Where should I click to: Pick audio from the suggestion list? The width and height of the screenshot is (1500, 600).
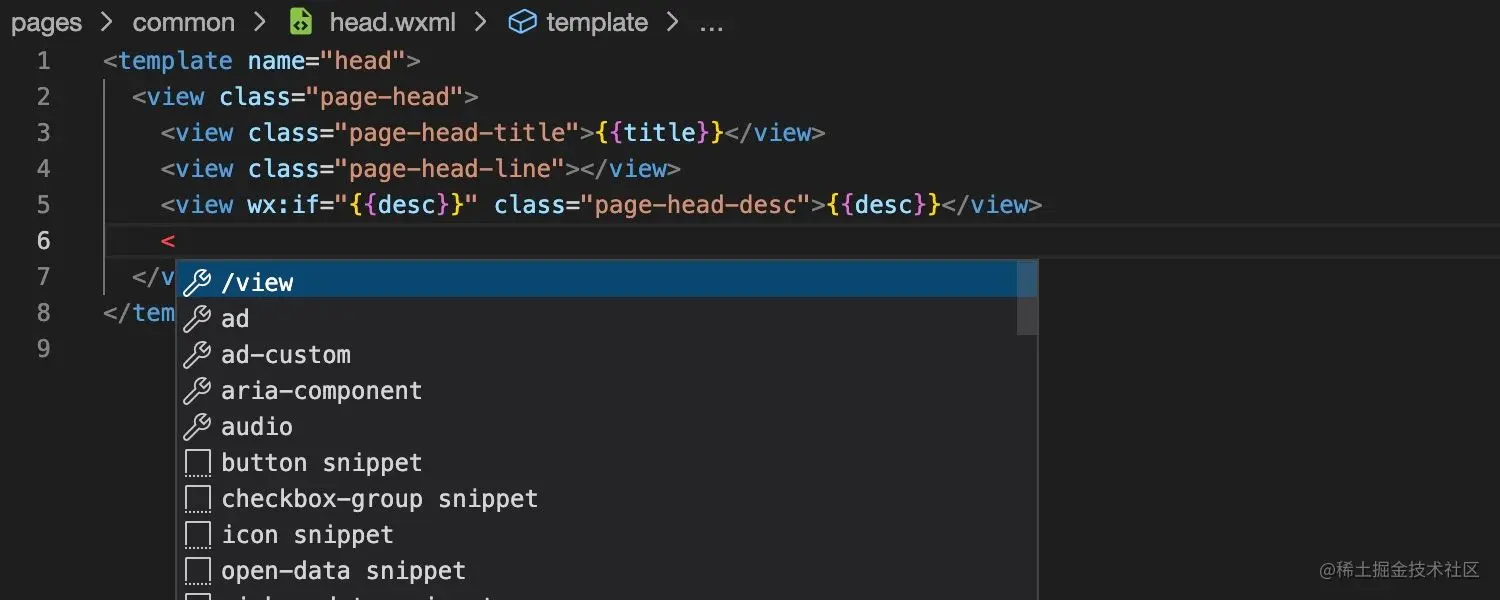607,426
